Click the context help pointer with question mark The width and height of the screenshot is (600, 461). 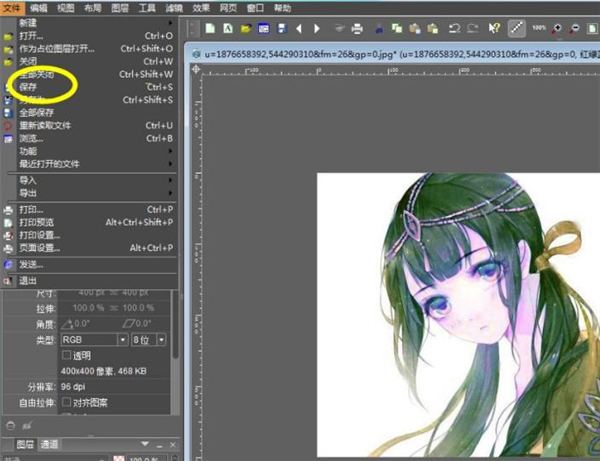tap(494, 28)
